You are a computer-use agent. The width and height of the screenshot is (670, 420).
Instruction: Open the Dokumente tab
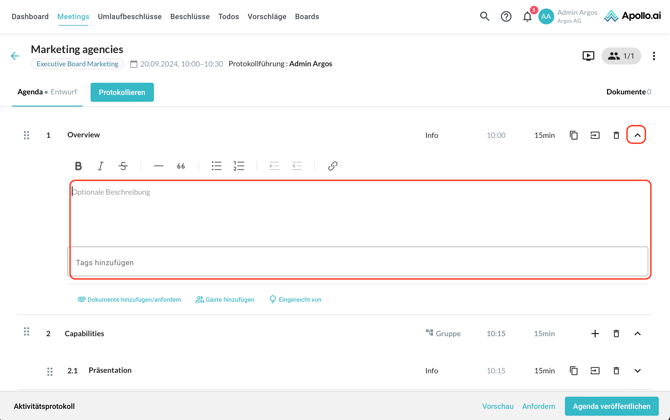coord(627,92)
